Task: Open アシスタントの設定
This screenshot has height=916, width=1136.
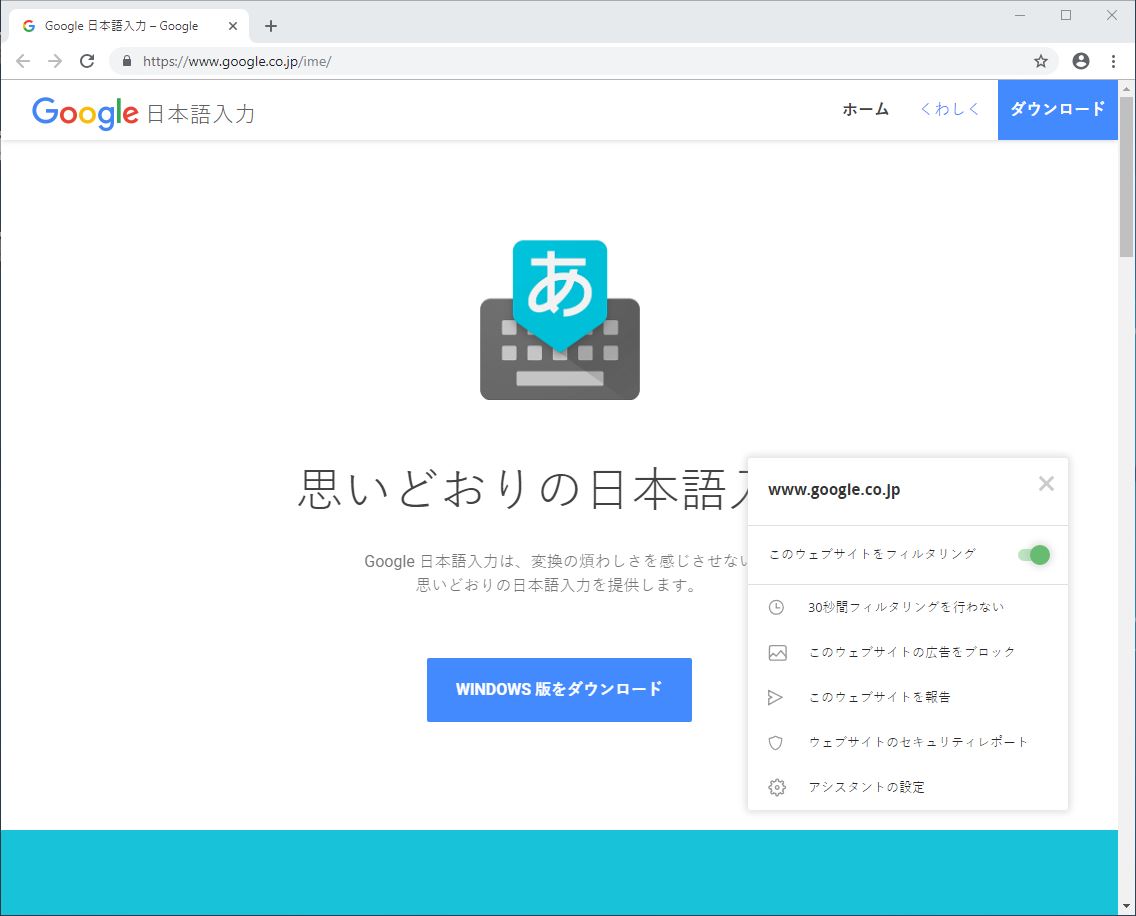Action: point(866,787)
